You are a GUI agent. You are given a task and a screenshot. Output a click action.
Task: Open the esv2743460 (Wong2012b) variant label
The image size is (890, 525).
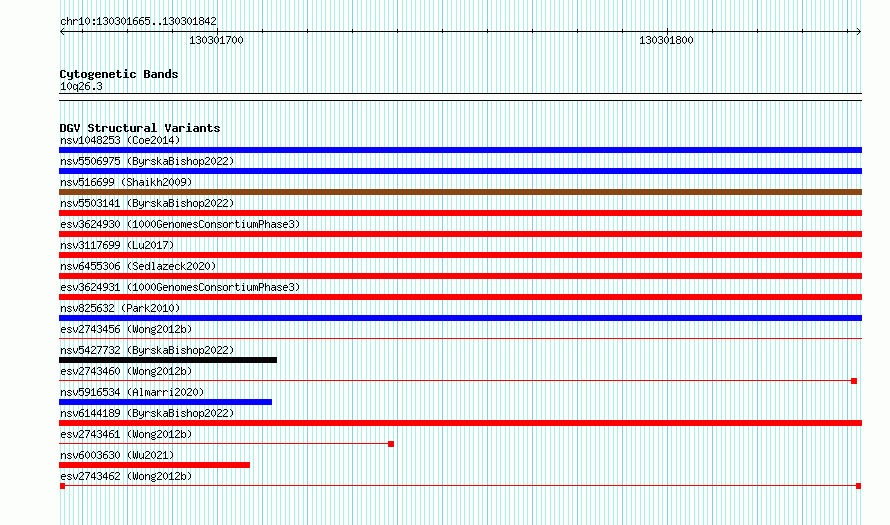click(126, 371)
